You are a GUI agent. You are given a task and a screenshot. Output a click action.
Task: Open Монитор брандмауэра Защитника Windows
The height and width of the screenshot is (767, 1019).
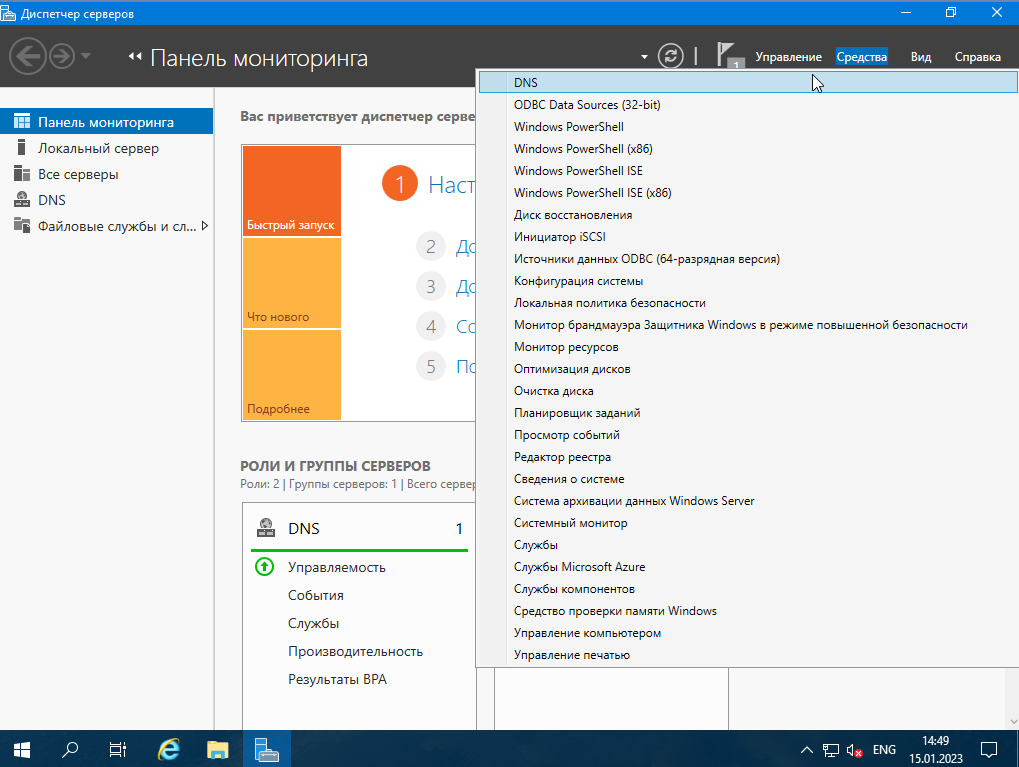coord(748,325)
